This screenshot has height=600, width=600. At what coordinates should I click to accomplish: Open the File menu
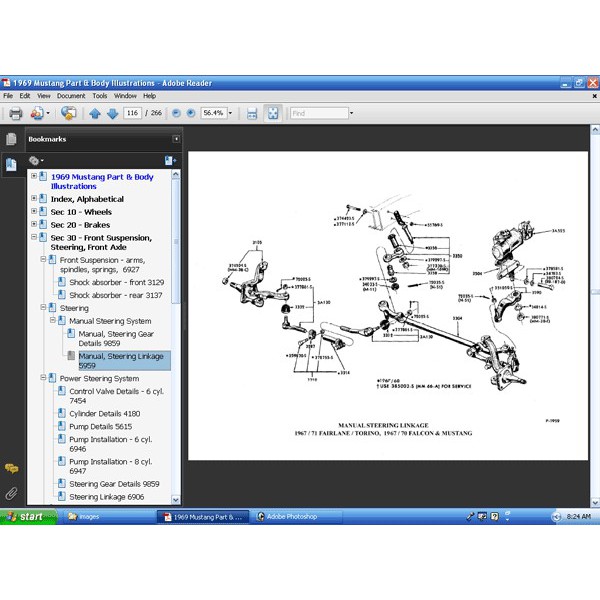pyautogui.click(x=8, y=96)
